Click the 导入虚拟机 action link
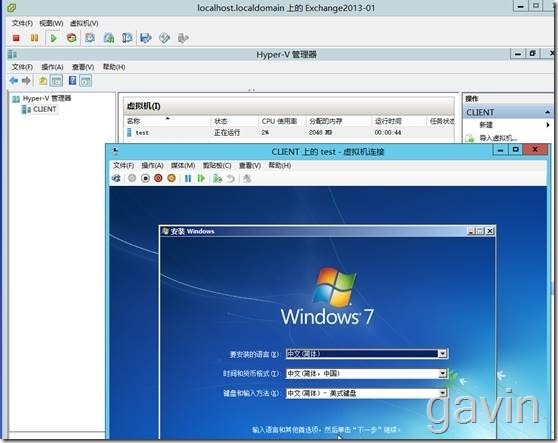The width and height of the screenshot is (558, 443). 498,138
